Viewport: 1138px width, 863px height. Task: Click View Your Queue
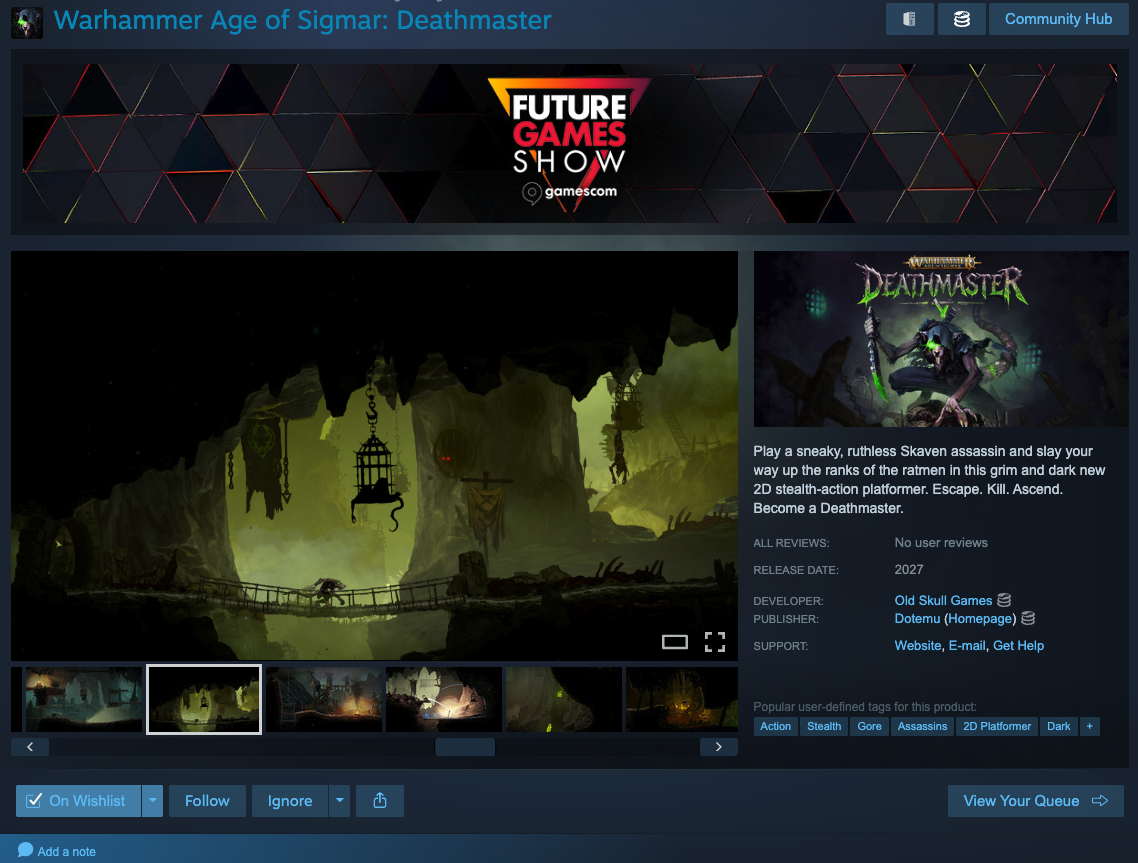tap(1036, 801)
